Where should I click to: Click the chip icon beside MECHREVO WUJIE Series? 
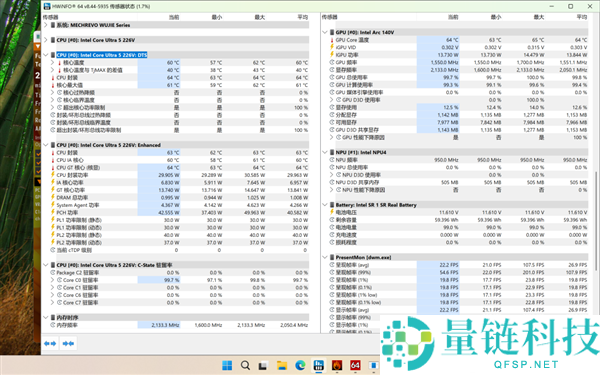(x=53, y=25)
